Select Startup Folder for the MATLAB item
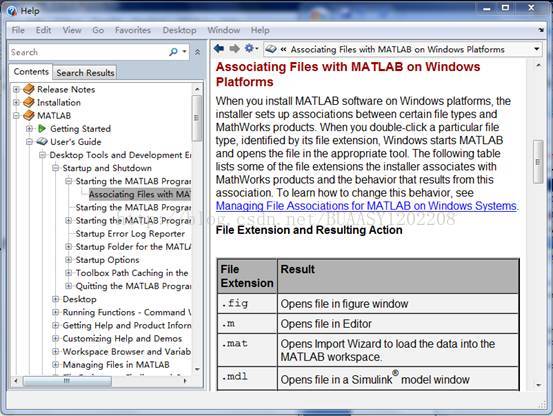 [x=133, y=247]
